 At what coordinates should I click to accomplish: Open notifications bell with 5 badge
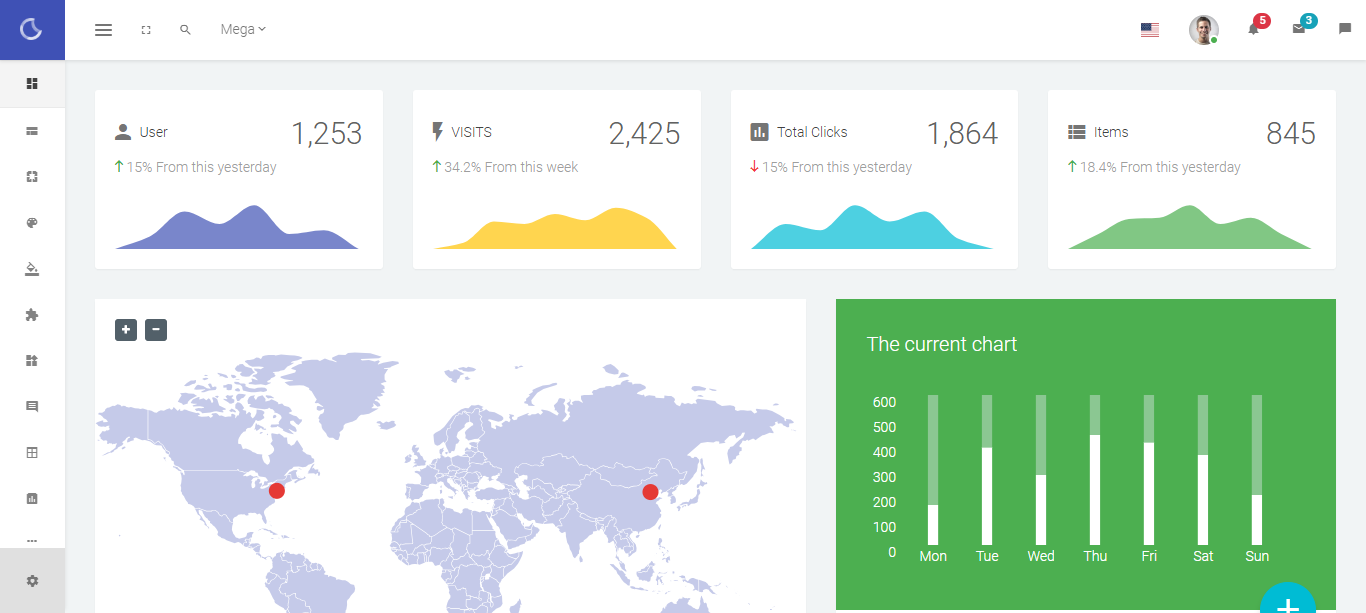(x=1253, y=29)
